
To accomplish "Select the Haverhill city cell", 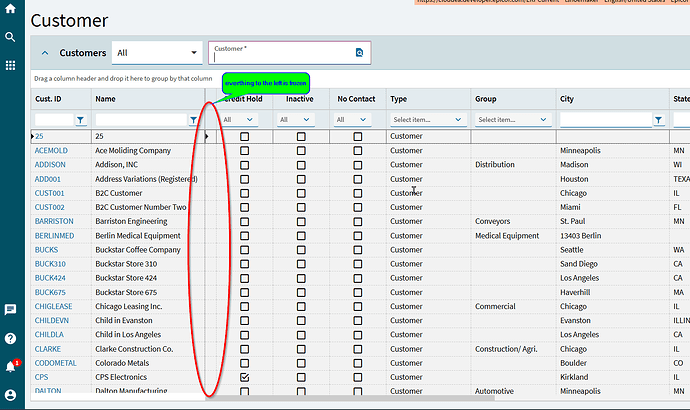I will point(575,292).
